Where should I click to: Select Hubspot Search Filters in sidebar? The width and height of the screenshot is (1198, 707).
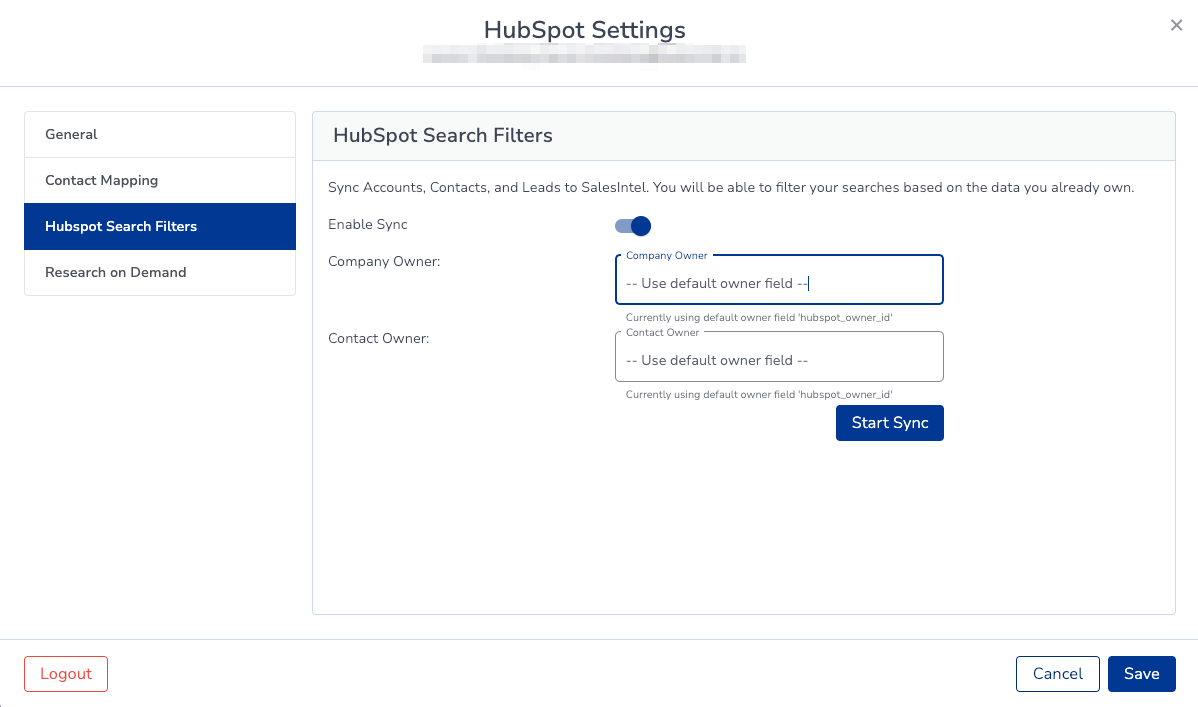160,226
